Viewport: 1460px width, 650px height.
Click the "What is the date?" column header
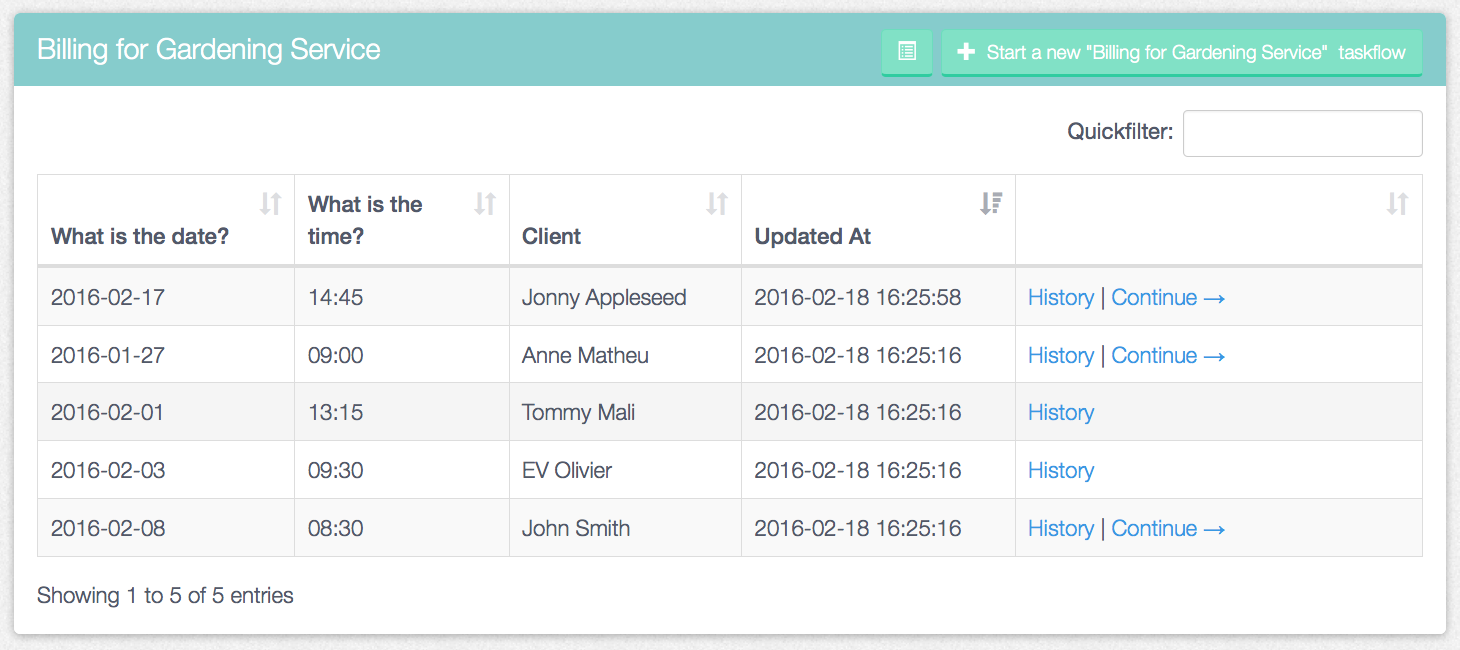tap(140, 237)
